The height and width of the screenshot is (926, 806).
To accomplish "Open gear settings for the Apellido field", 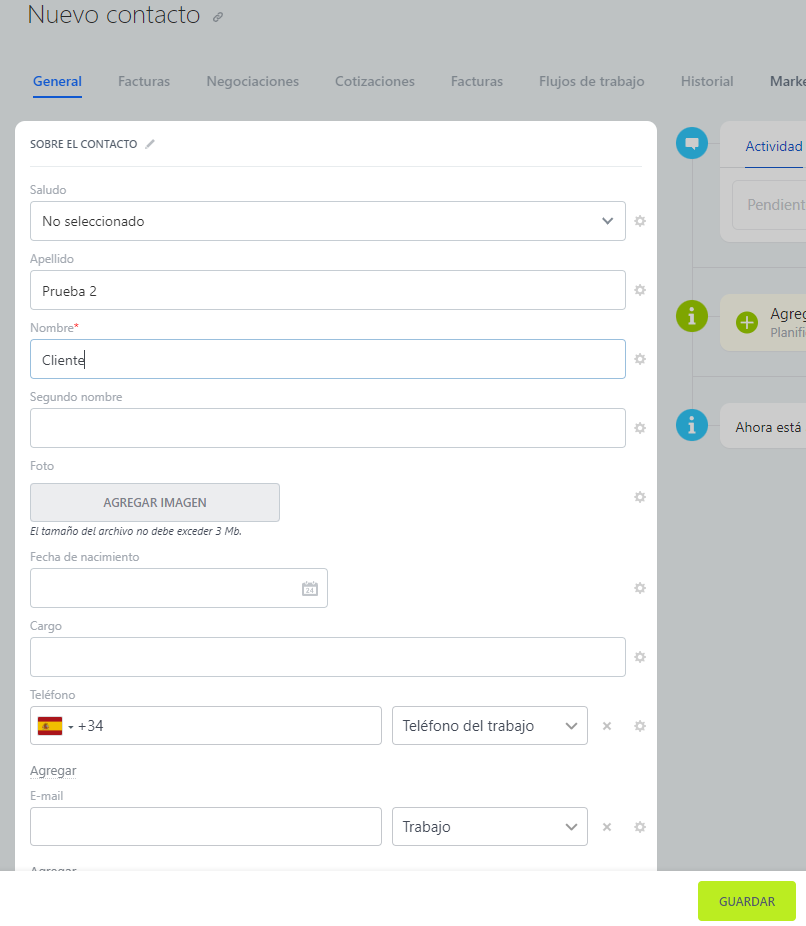I will [640, 290].
